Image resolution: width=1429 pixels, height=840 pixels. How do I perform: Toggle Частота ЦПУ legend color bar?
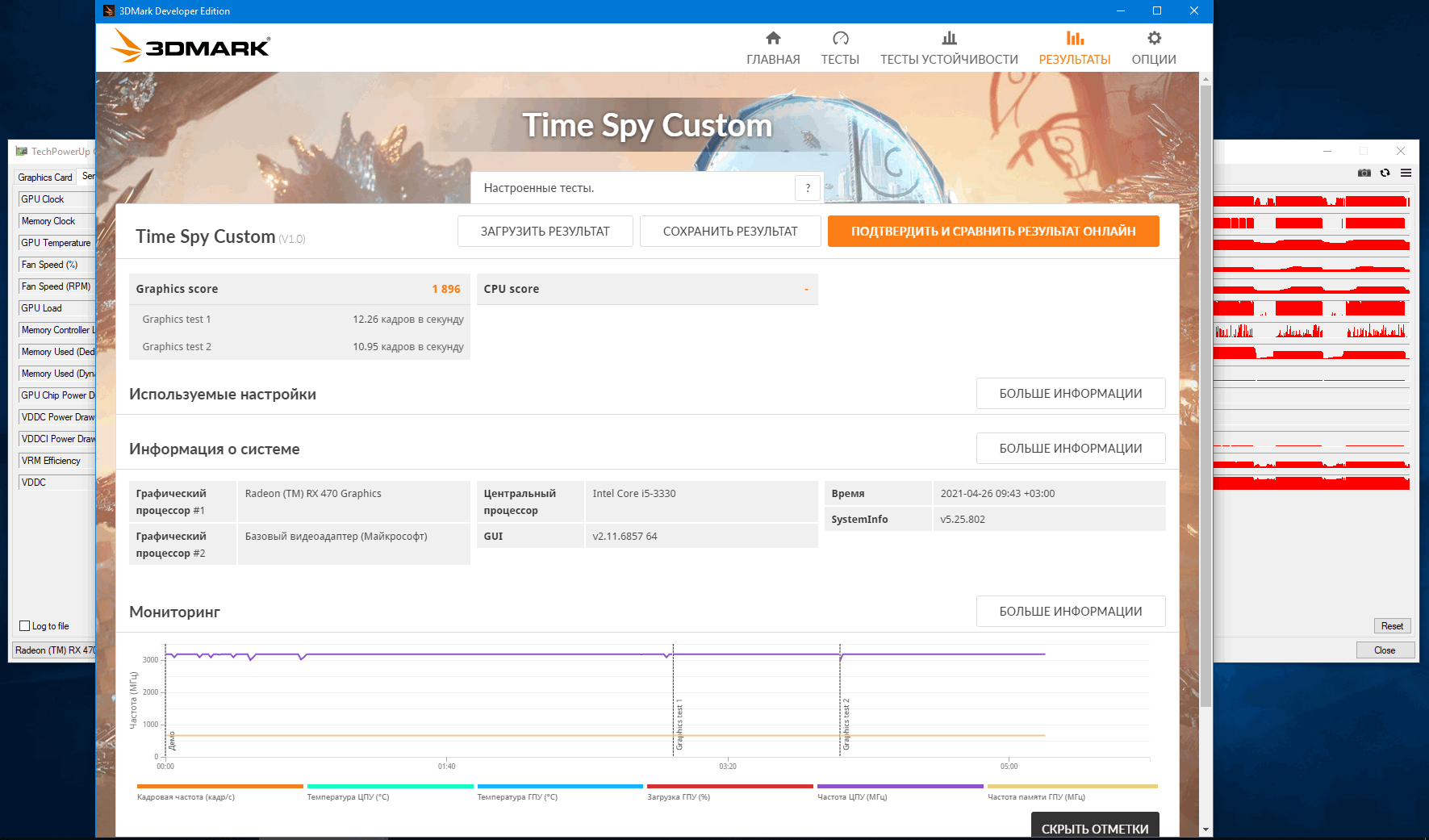pos(900,786)
